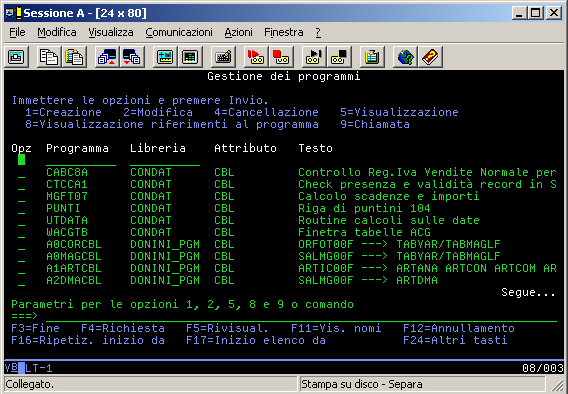
Task: Click the Print Screen toolbar icon
Action: (16, 57)
